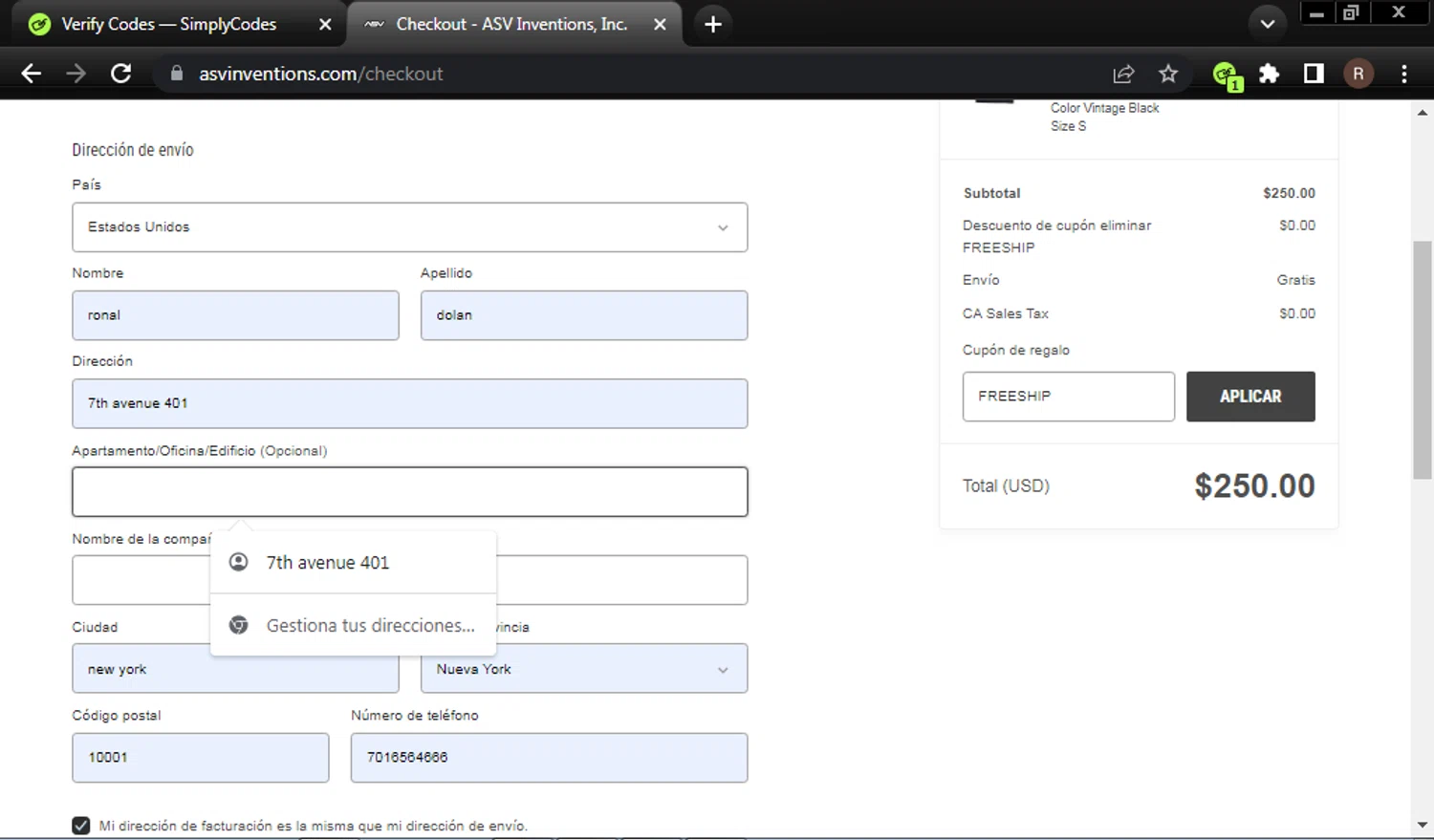This screenshot has width=1434, height=840.
Task: Click the Color Vintage Black text
Action: [x=1104, y=108]
